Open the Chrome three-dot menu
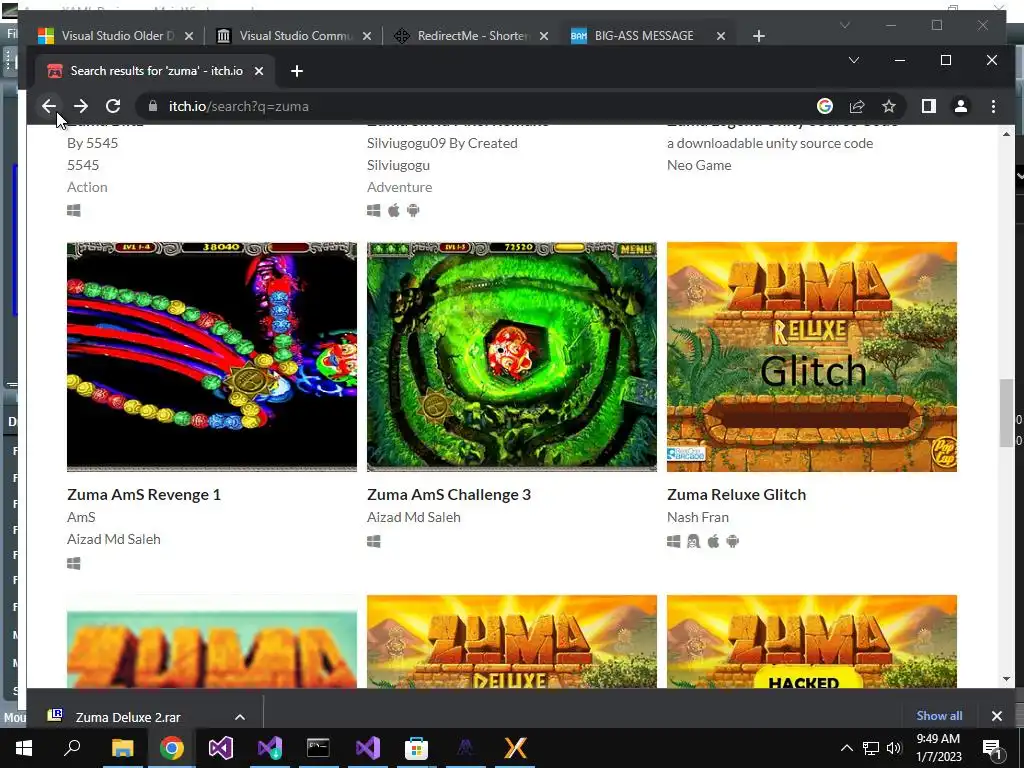Screen dimensions: 1024x768 pos(993,106)
